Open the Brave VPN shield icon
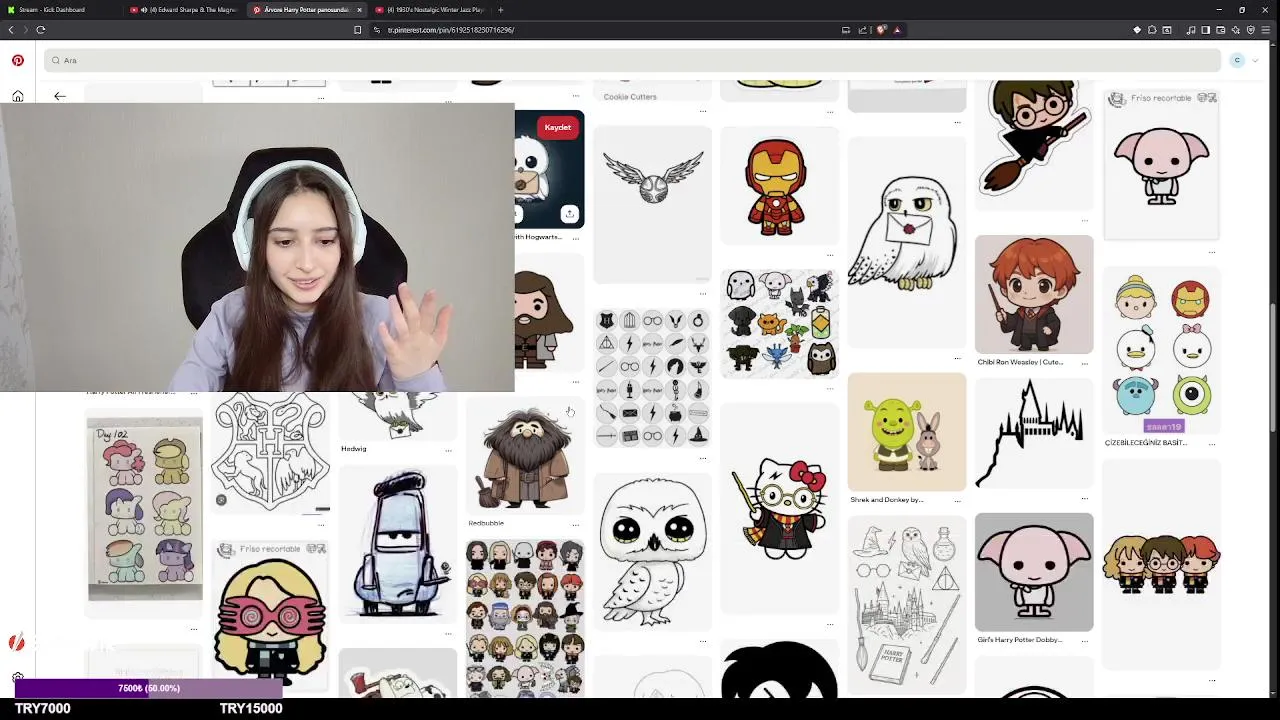This screenshot has height=720, width=1280. click(x=1251, y=30)
